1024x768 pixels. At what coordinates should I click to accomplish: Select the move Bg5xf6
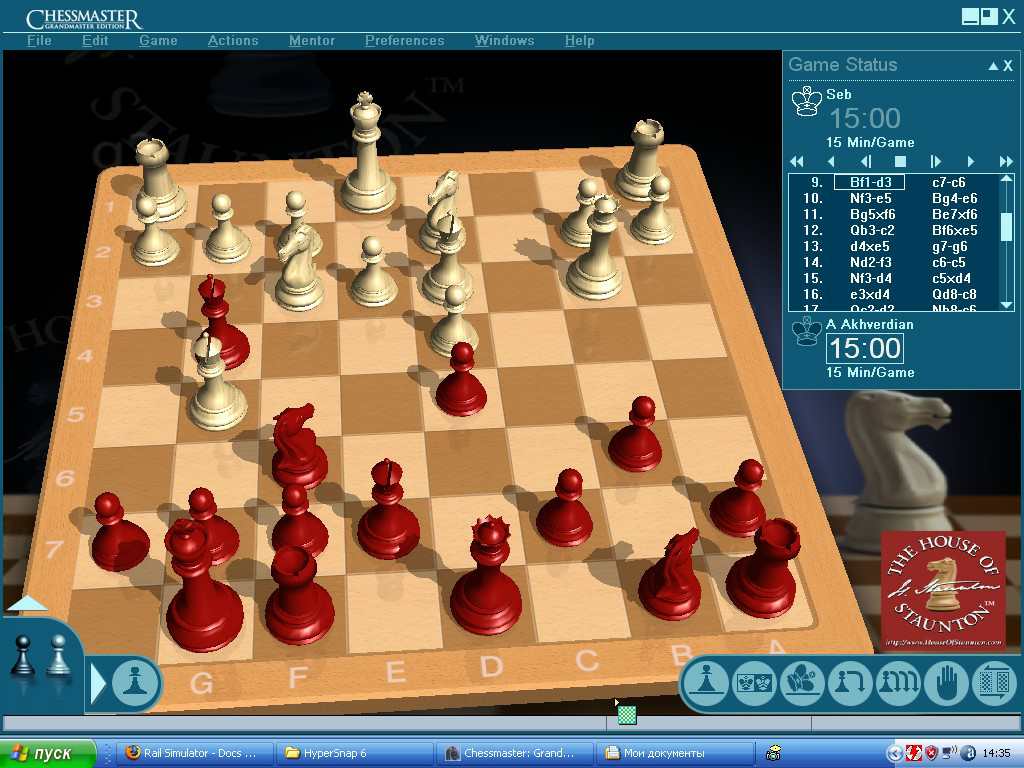click(x=872, y=214)
